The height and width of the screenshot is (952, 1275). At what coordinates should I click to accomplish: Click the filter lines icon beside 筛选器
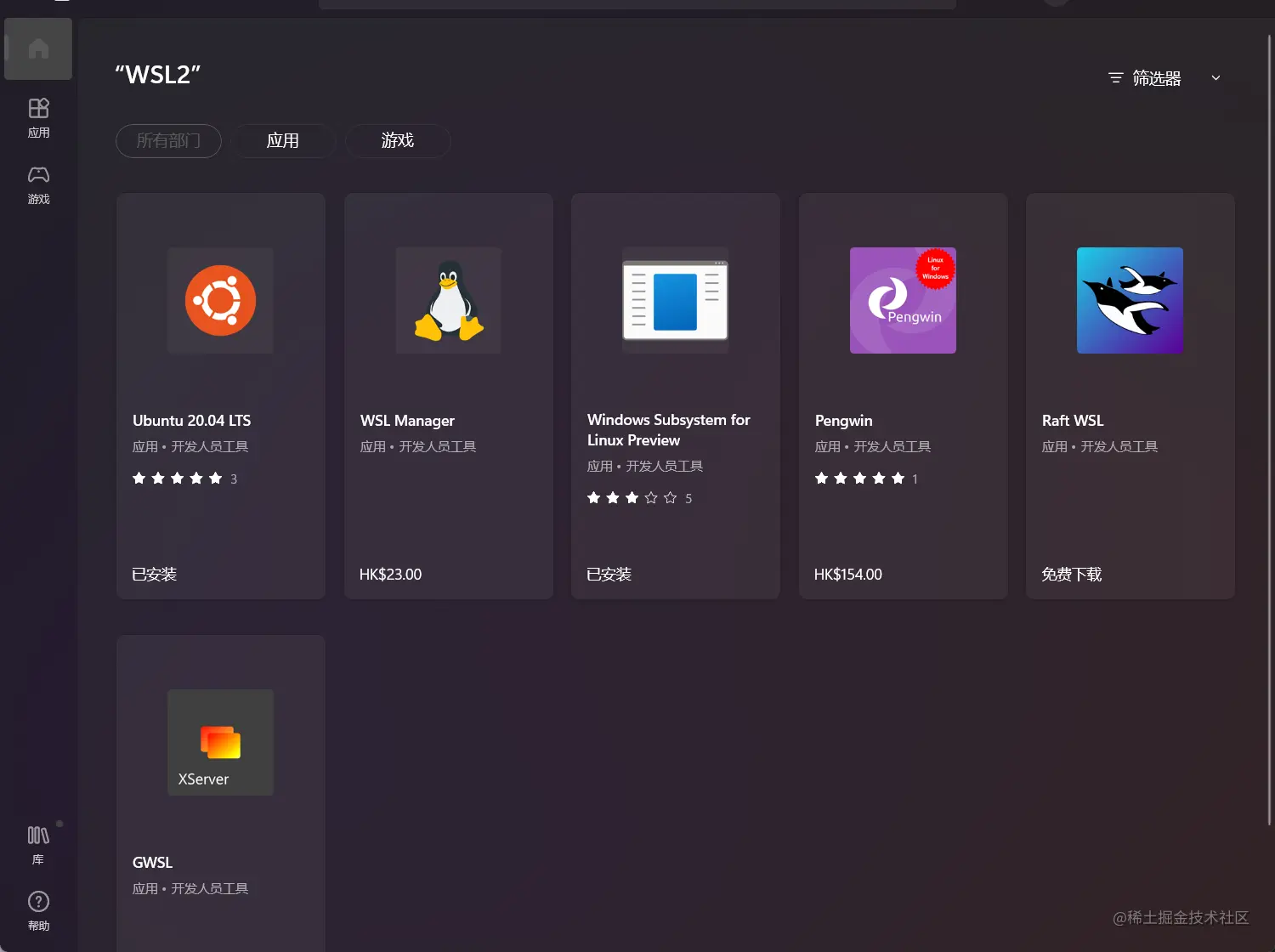point(1116,78)
